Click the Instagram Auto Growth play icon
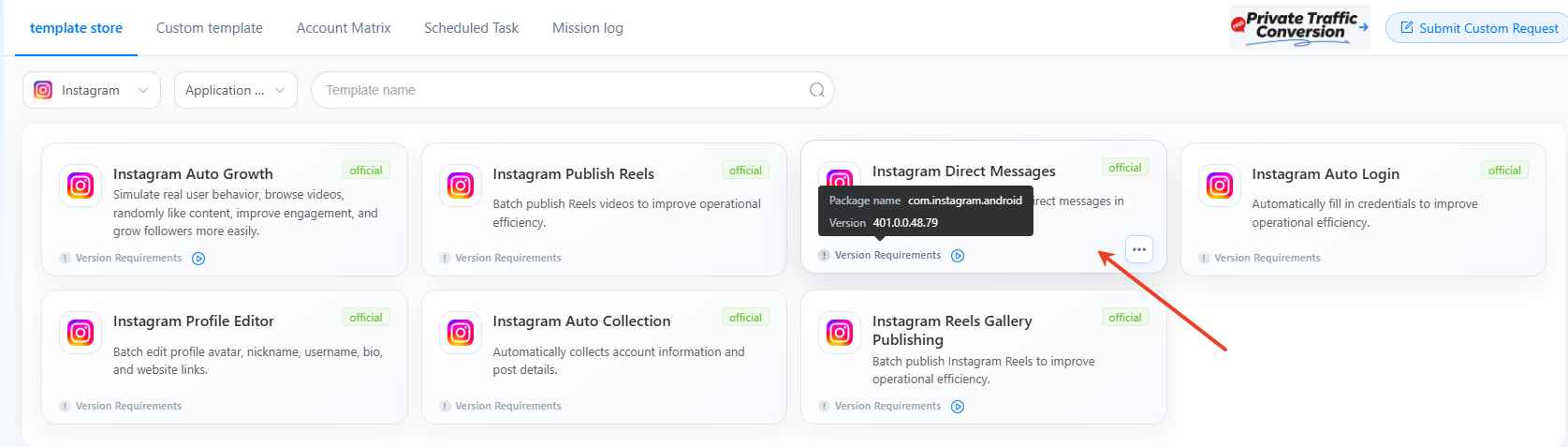Image resolution: width=1568 pixels, height=447 pixels. 198,259
